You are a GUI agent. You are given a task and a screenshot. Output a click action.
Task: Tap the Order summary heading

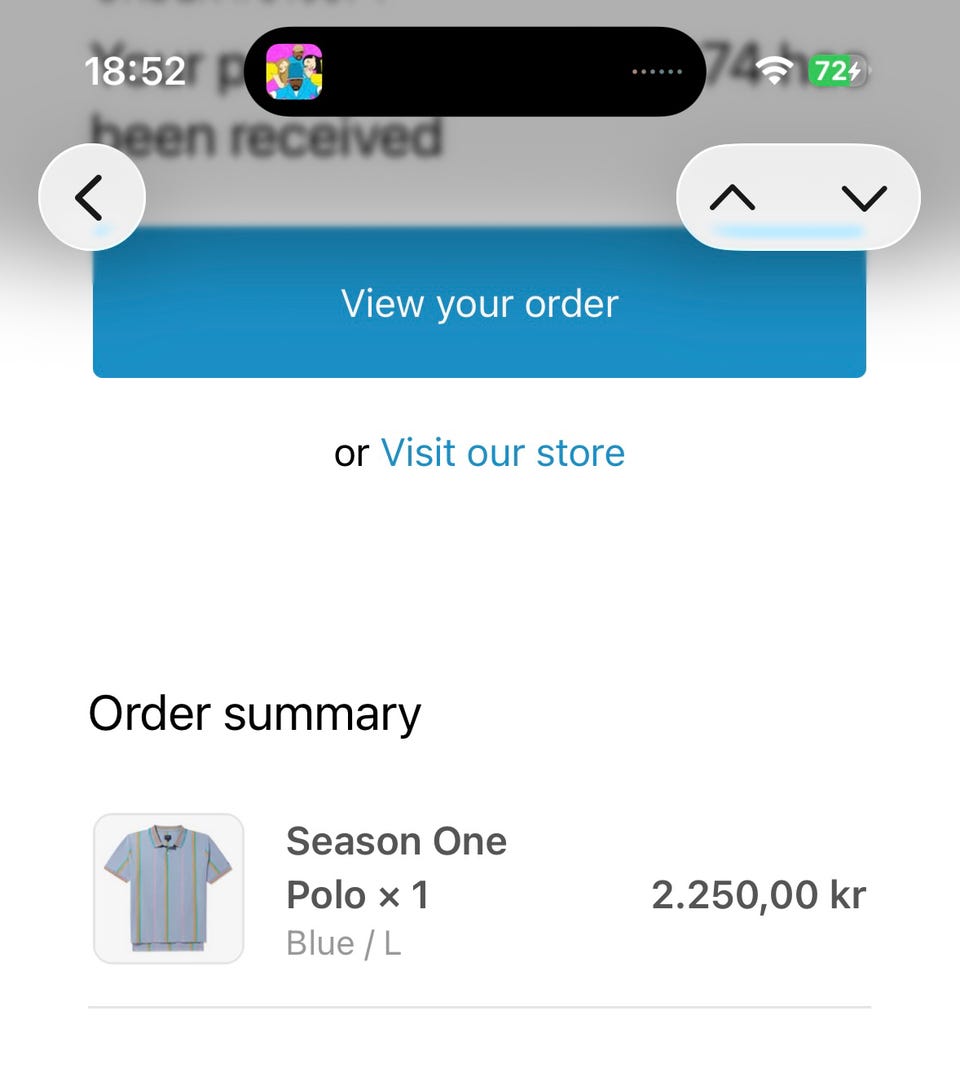point(254,714)
